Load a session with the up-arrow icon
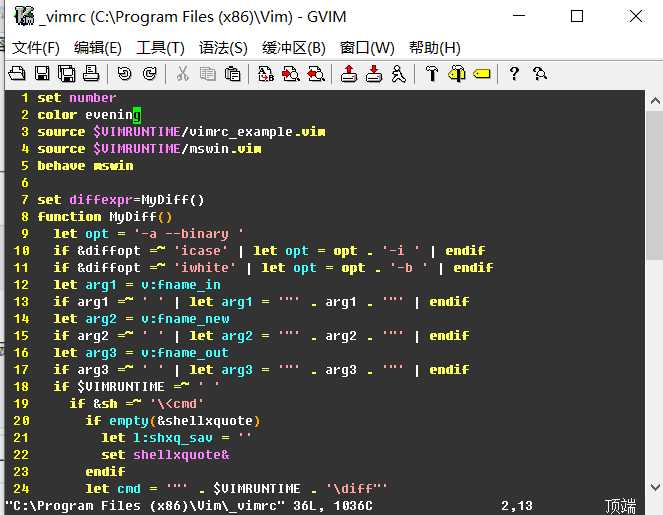This screenshot has width=663, height=515. (x=349, y=74)
